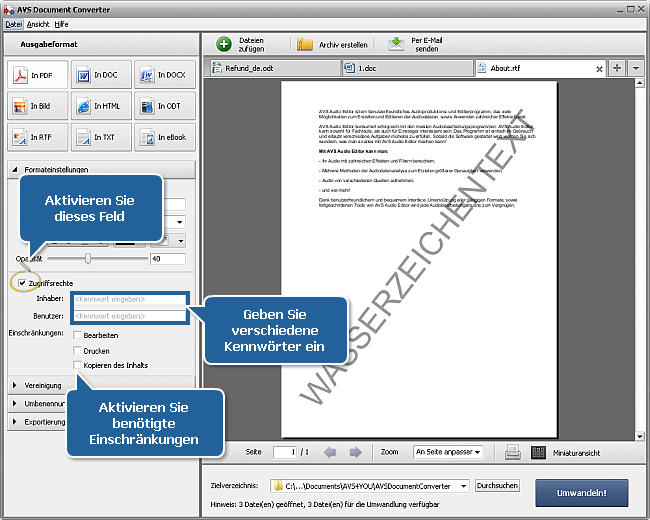Click the Seite page number field
Image resolution: width=650 pixels, height=520 pixels.
285,452
